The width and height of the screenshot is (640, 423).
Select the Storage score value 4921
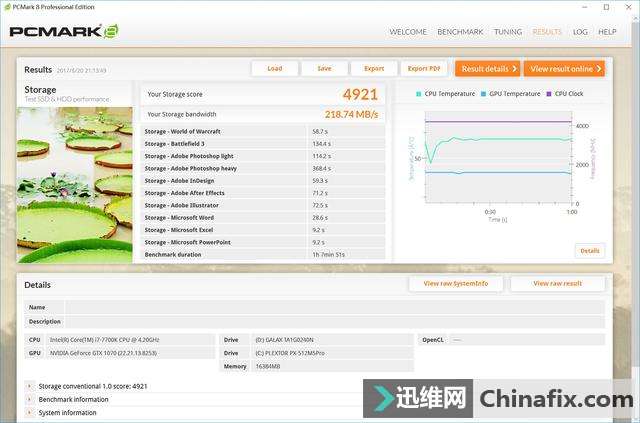360,94
